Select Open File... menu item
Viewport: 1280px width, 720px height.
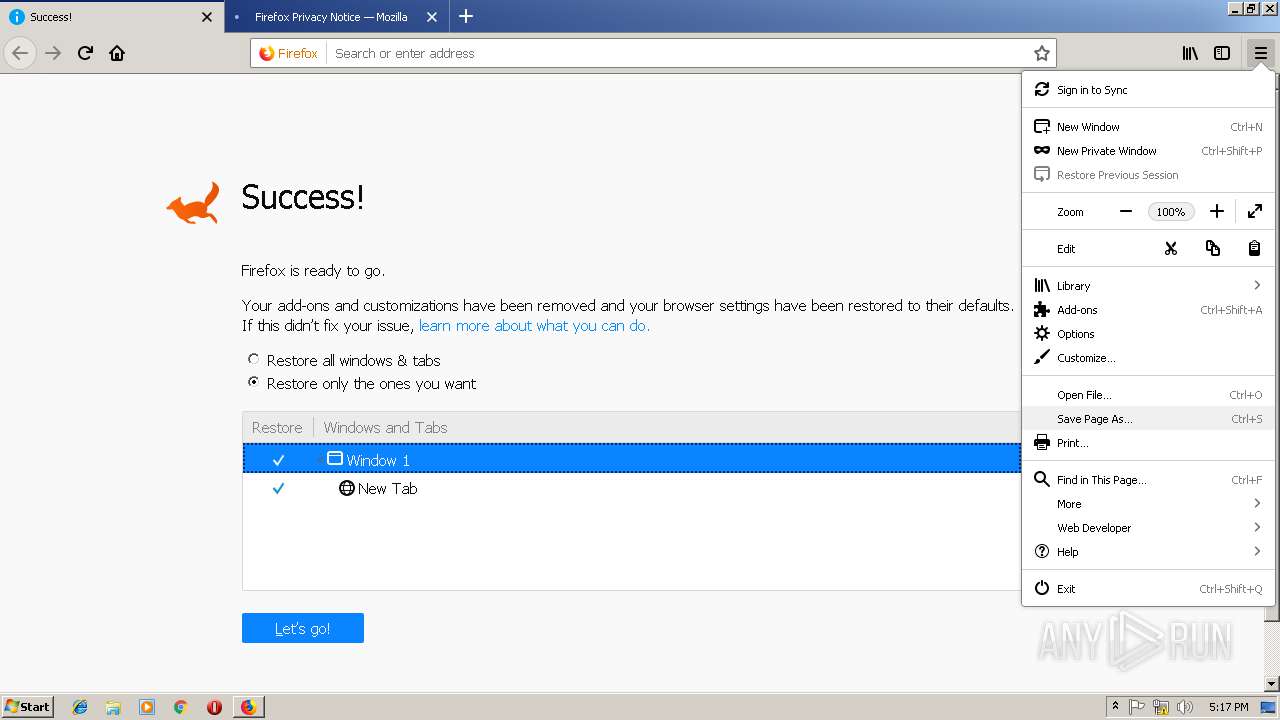tap(1148, 395)
